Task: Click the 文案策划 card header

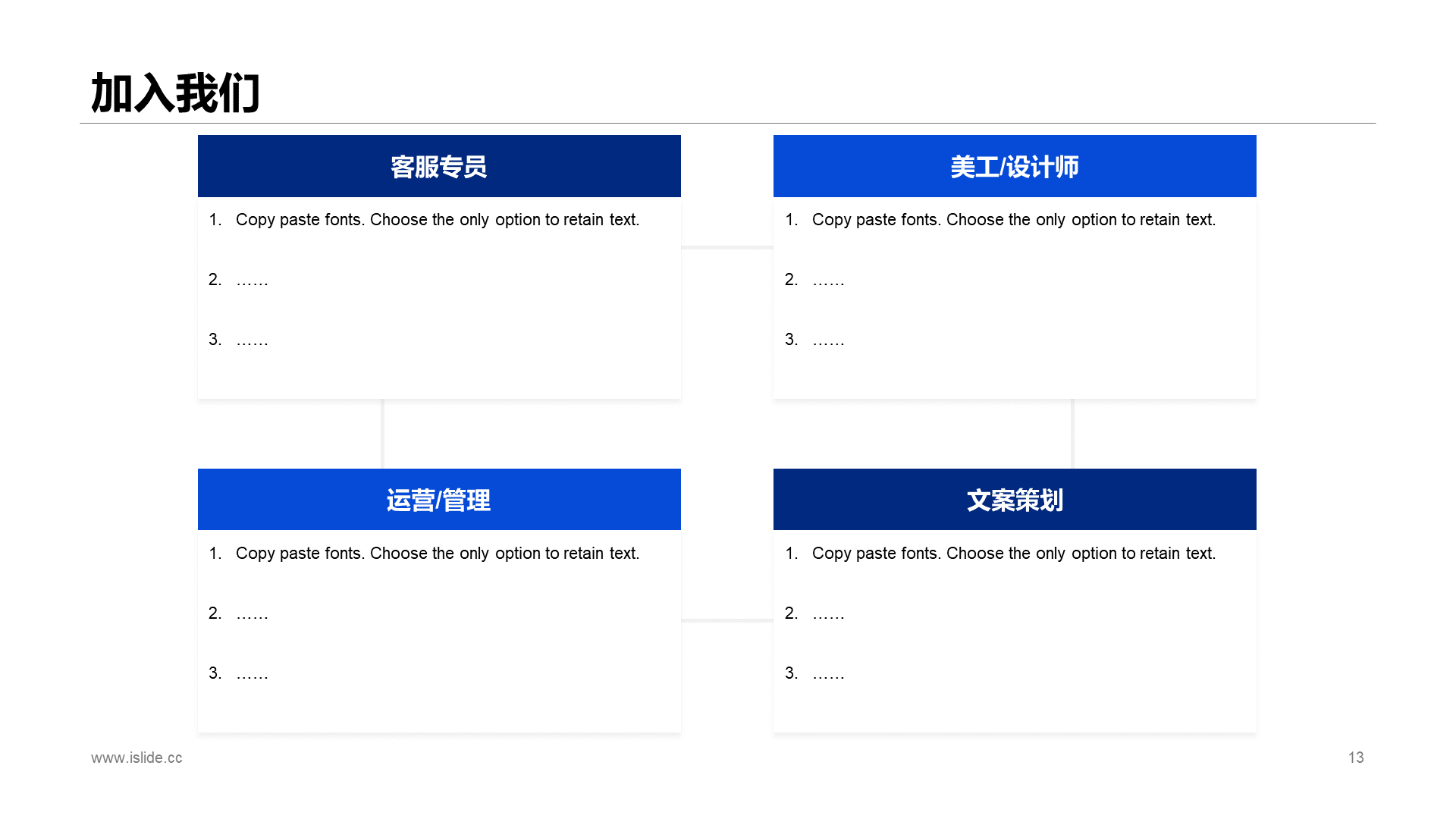Action: pos(1015,499)
